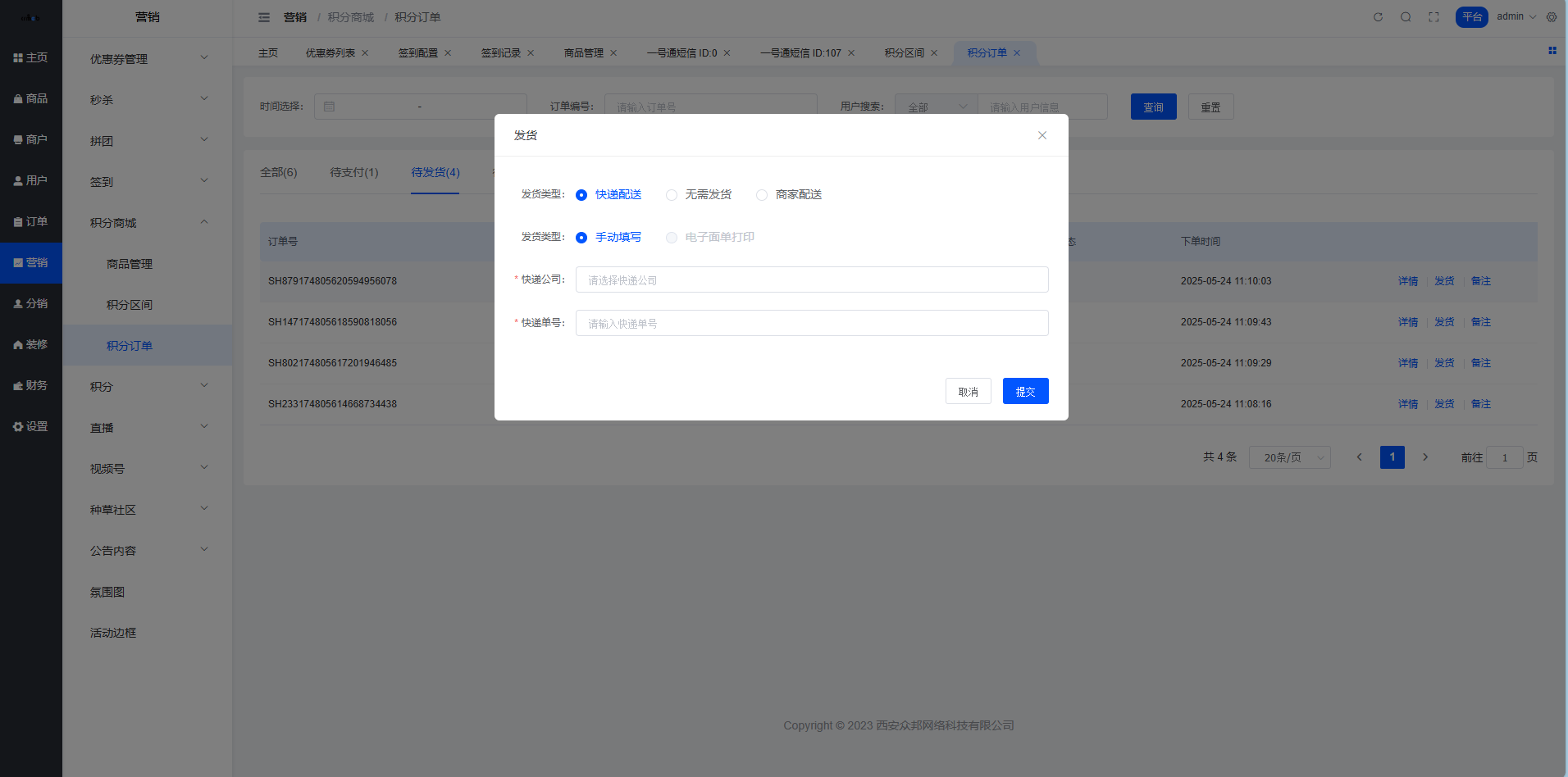Open 积分区间 in the sidebar submenu

[x=130, y=305]
